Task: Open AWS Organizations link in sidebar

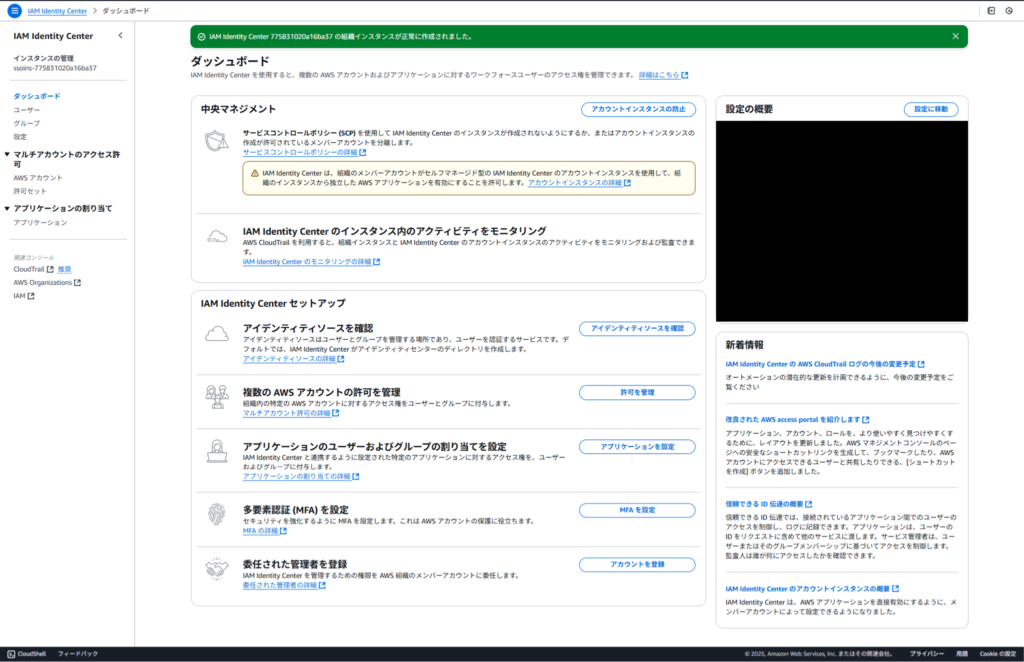Action: (42, 283)
